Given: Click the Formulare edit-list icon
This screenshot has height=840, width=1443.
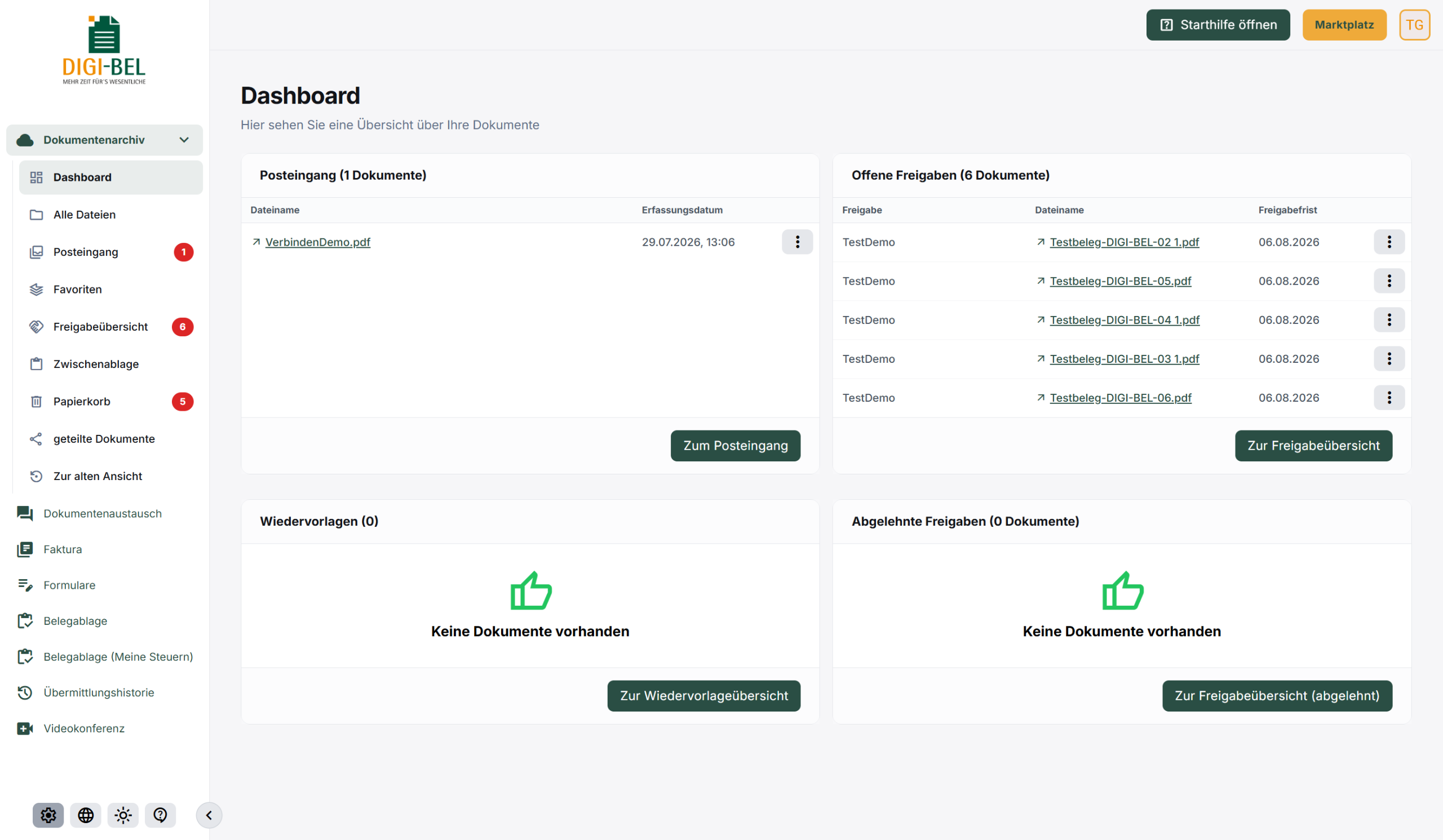Looking at the screenshot, I should point(25,585).
